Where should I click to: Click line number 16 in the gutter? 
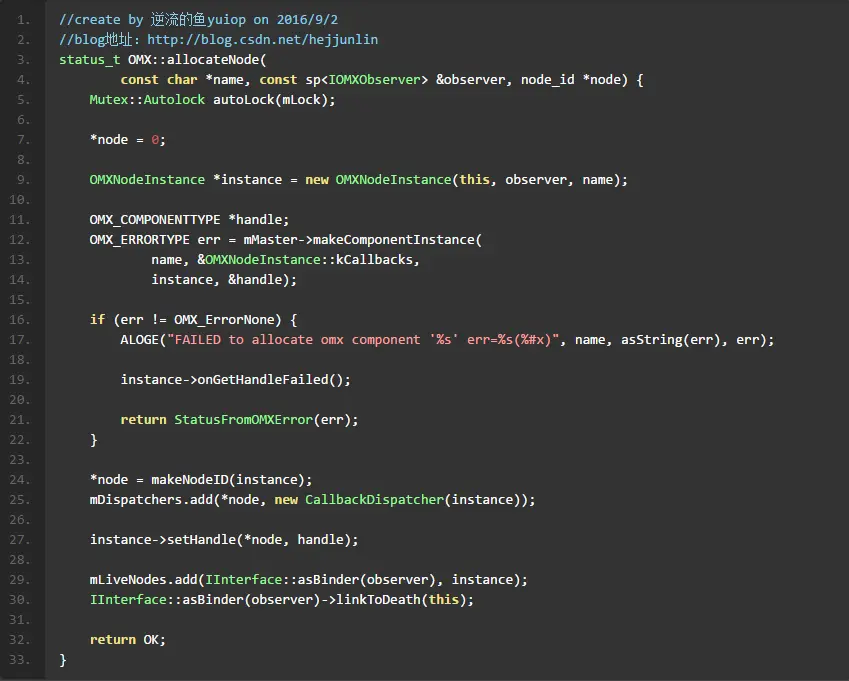tap(19, 320)
